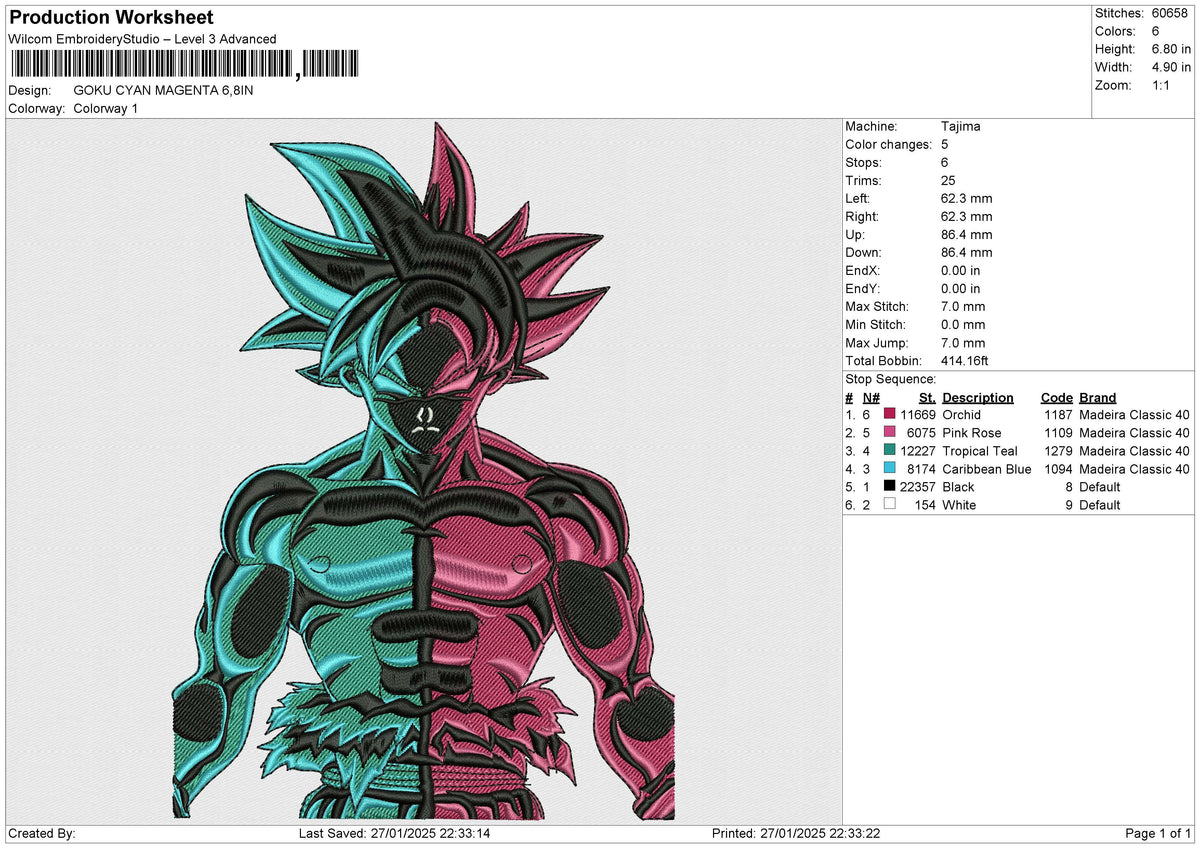Click the 'Colorway 1' value
Viewport: 1200px width, 848px height.
[x=106, y=108]
